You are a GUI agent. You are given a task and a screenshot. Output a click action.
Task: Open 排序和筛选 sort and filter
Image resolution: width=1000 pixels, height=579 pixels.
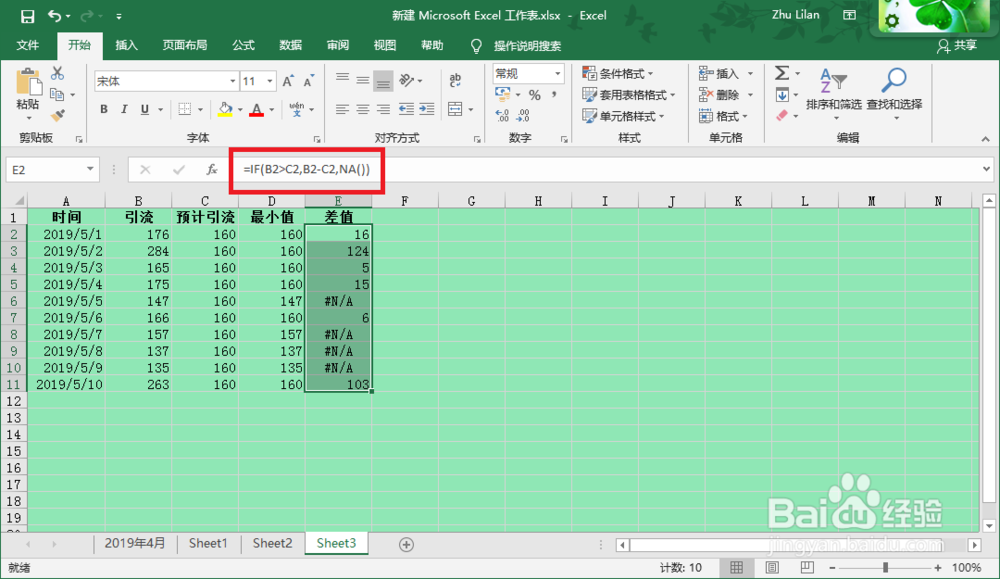tap(834, 93)
